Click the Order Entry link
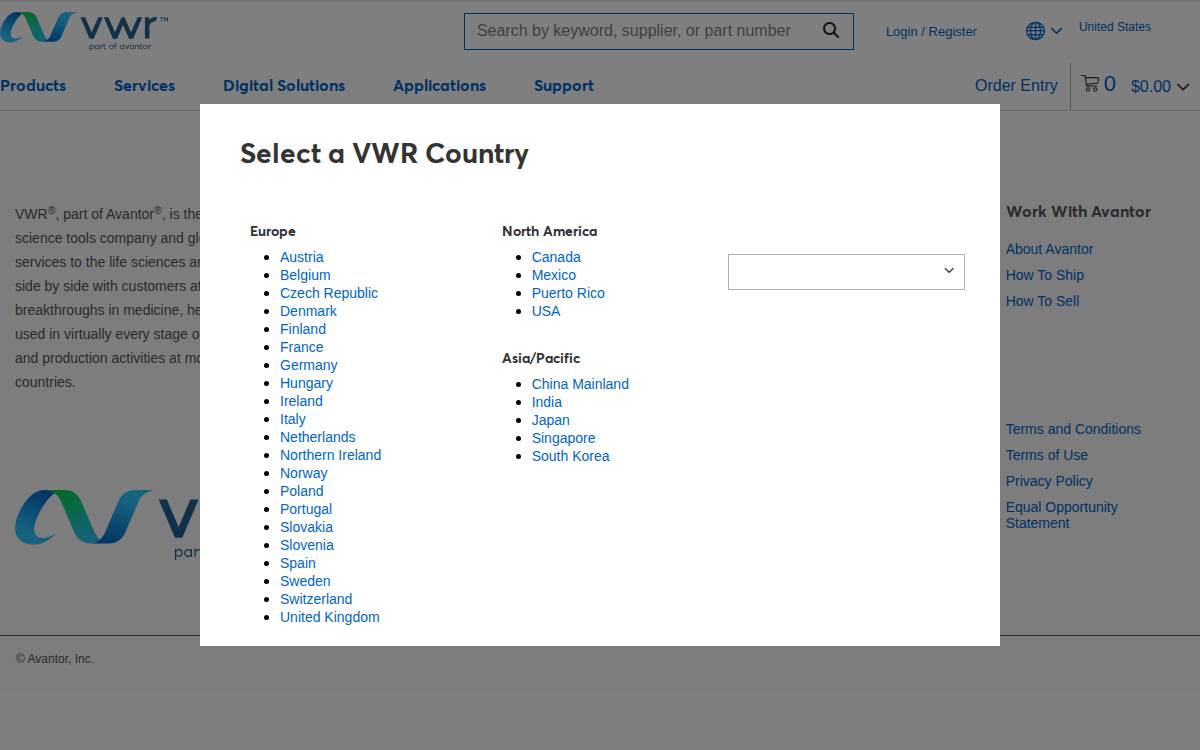 1016,86
